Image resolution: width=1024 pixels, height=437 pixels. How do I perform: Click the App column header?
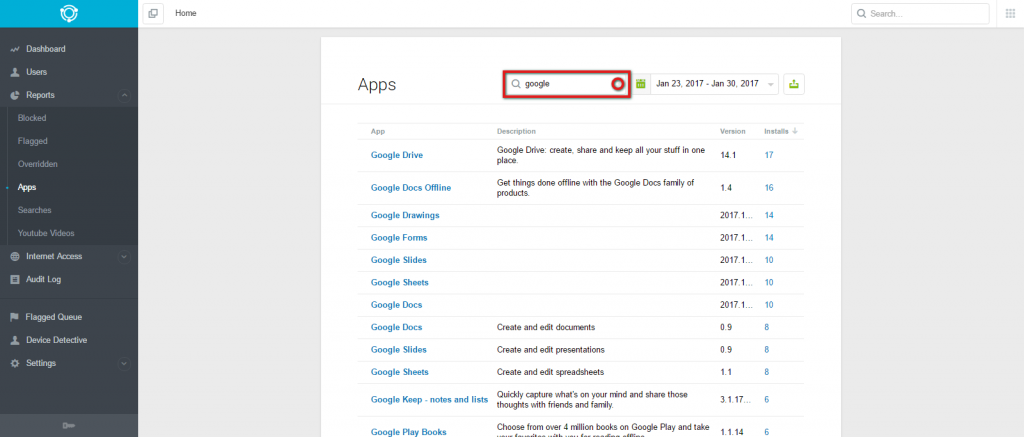[377, 131]
